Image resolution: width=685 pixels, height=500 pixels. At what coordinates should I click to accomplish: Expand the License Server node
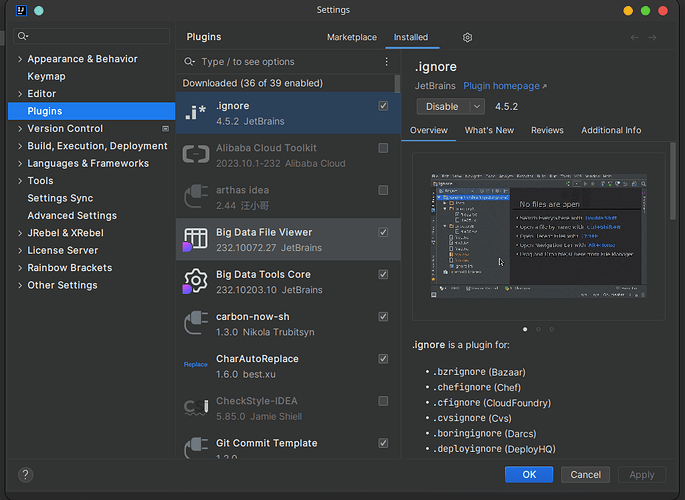pyautogui.click(x=20, y=251)
